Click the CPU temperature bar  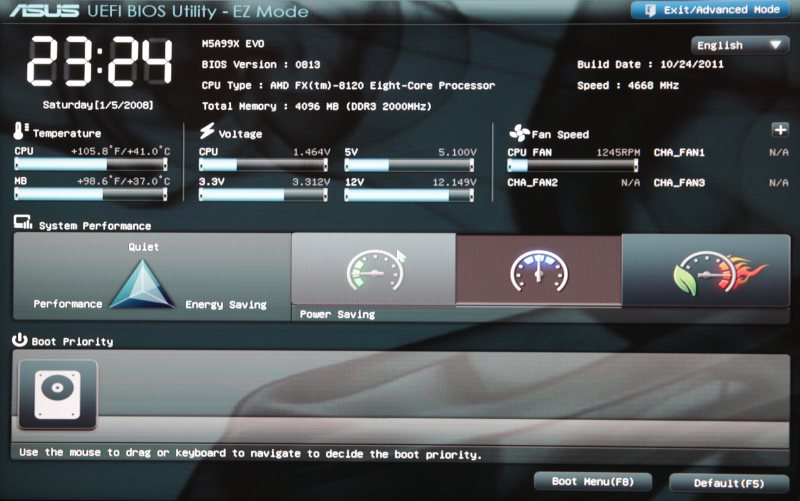[91, 164]
